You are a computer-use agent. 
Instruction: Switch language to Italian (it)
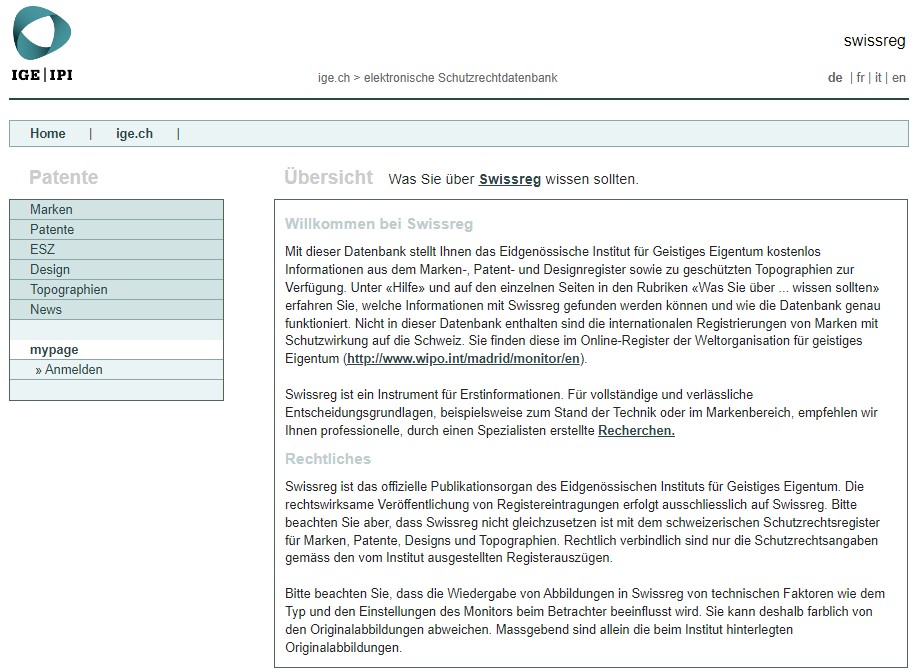878,78
